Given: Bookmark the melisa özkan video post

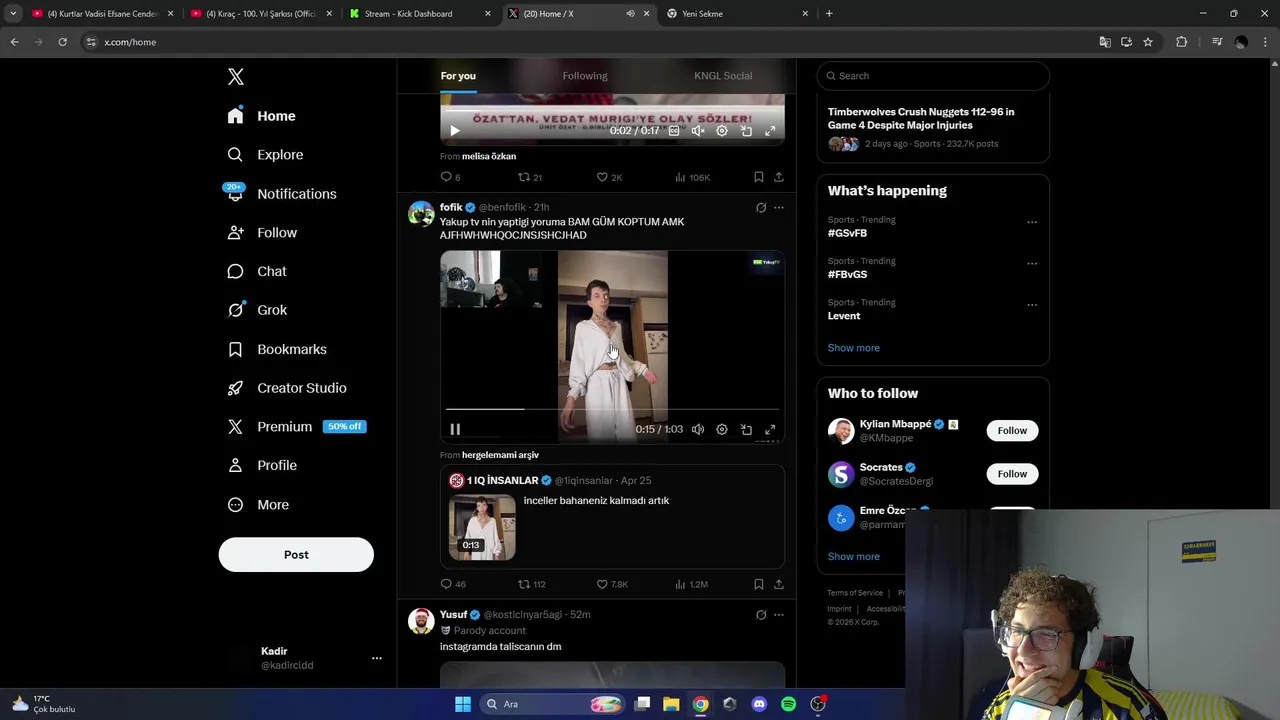Looking at the screenshot, I should 759,177.
